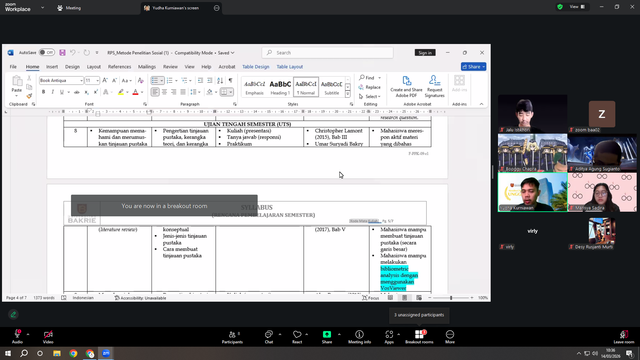Switch to the Design ribbon tab

coord(72,67)
